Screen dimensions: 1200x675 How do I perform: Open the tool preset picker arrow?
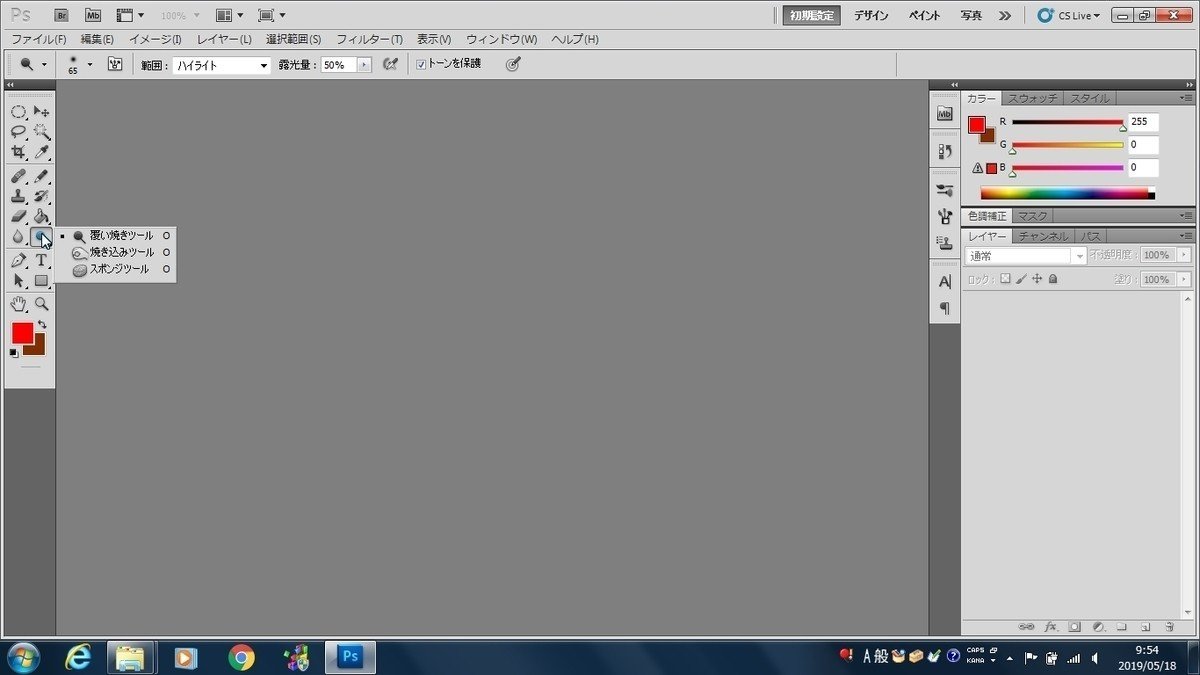(44, 64)
